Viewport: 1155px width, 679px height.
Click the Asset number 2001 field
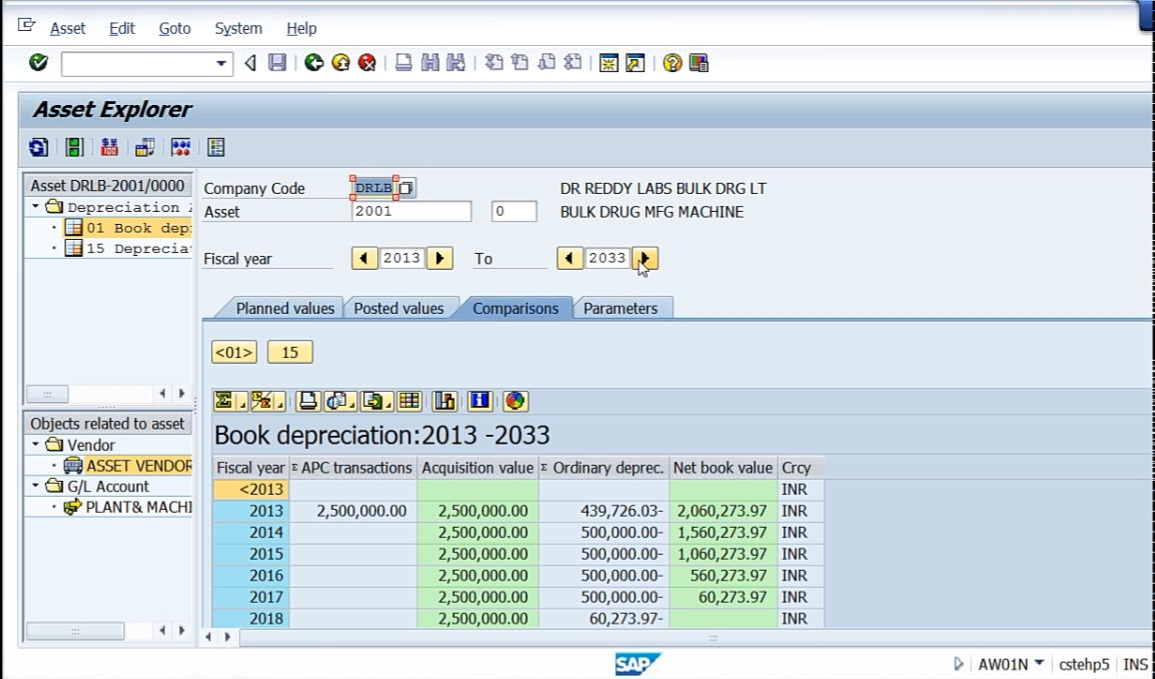(412, 211)
